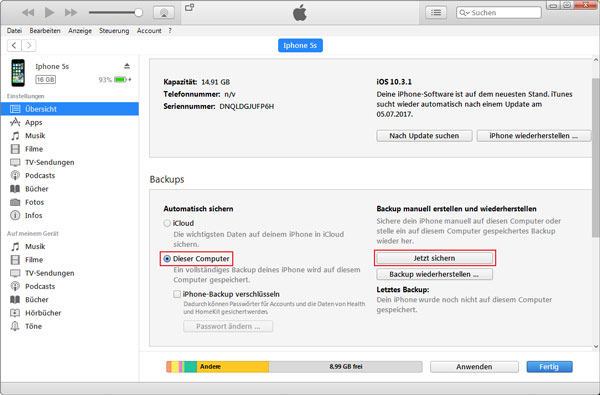Click the TV-Sendungen icon under Auf meinem Gerät

(x=15, y=273)
